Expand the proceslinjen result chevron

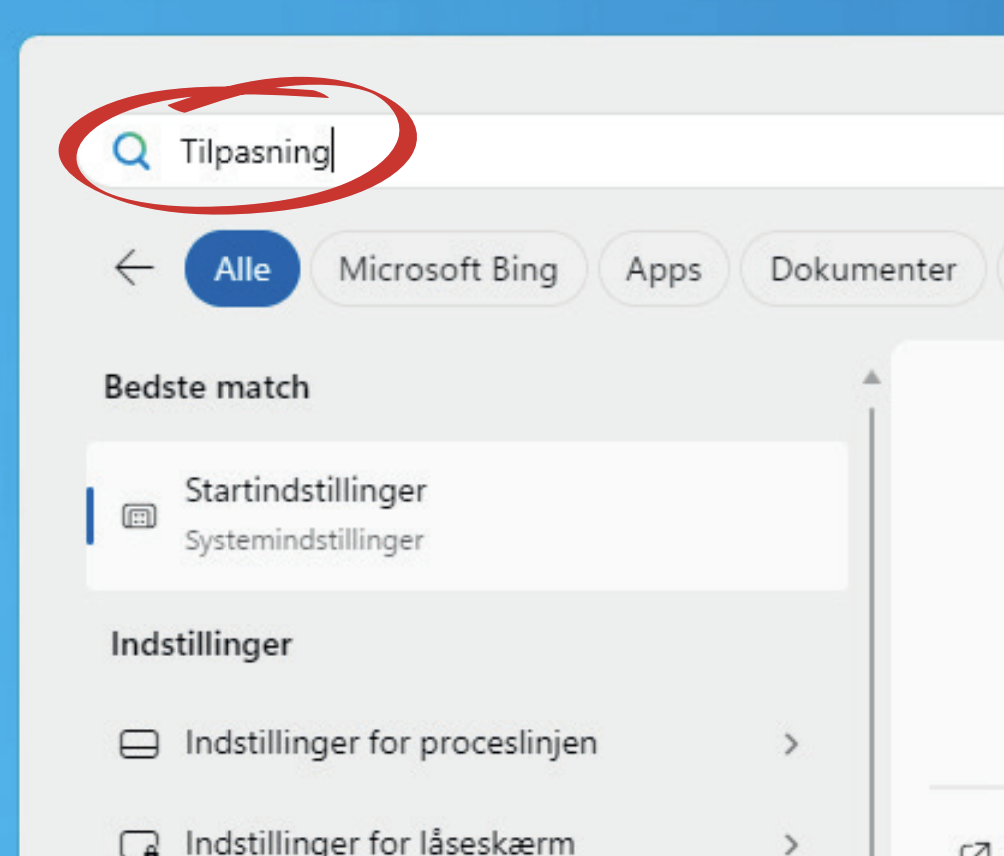coord(791,744)
